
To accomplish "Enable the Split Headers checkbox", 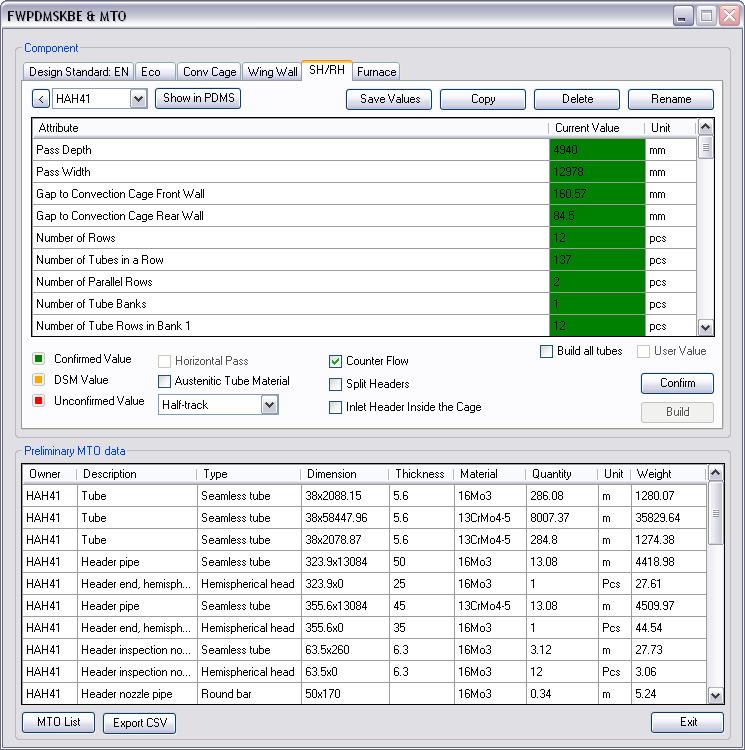I will [x=335, y=384].
